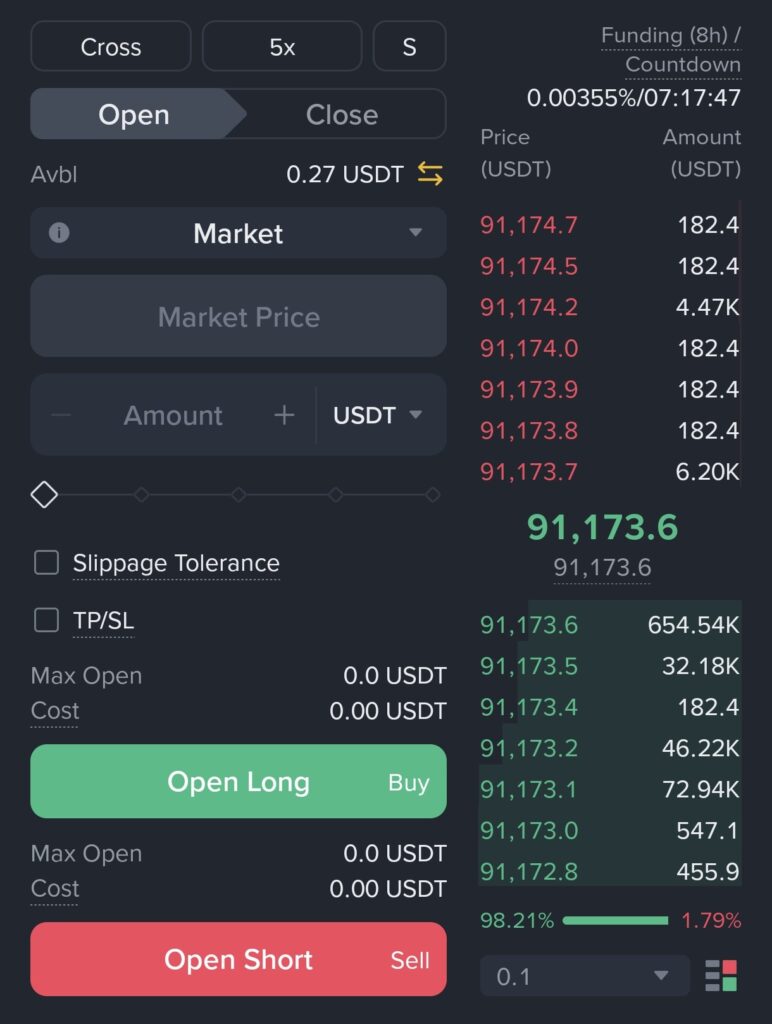The height and width of the screenshot is (1024, 772).
Task: Click the order book layout icon
Action: click(720, 975)
